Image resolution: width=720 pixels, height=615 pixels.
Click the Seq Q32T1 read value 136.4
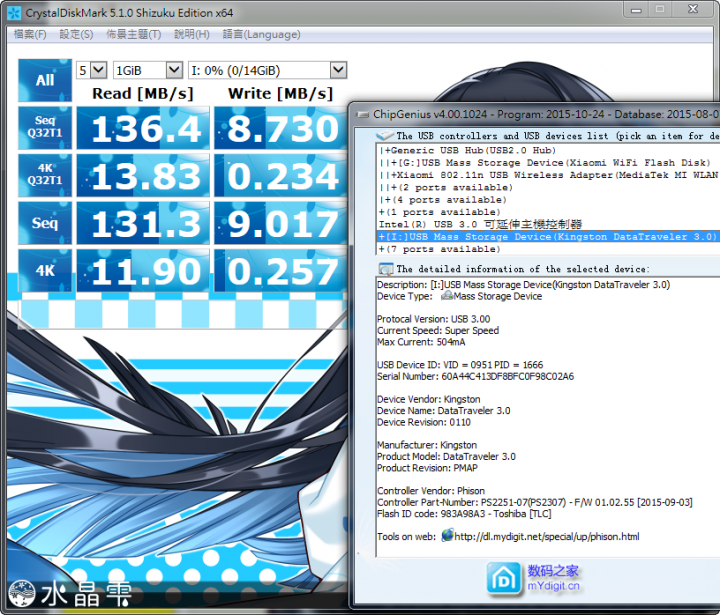click(143, 128)
